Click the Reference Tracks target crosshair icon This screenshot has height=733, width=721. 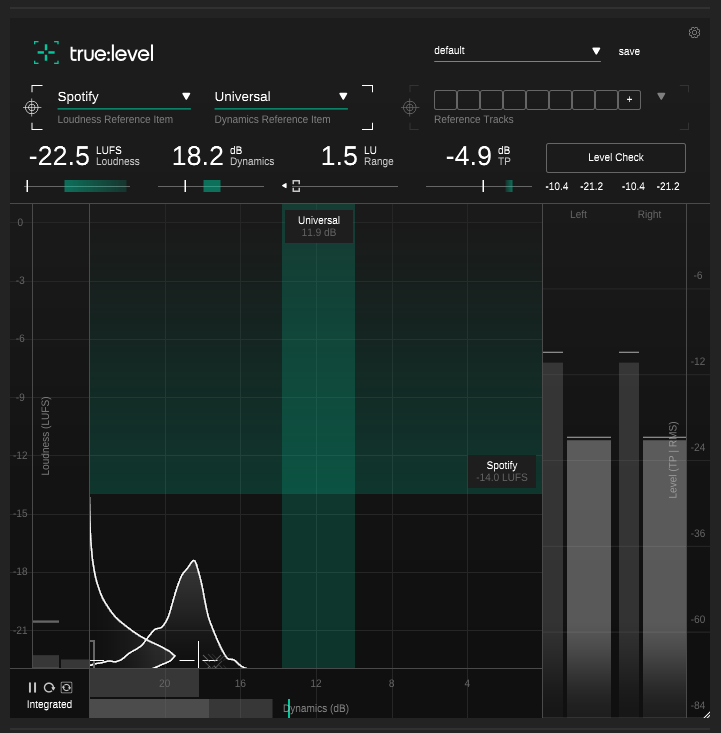click(410, 107)
